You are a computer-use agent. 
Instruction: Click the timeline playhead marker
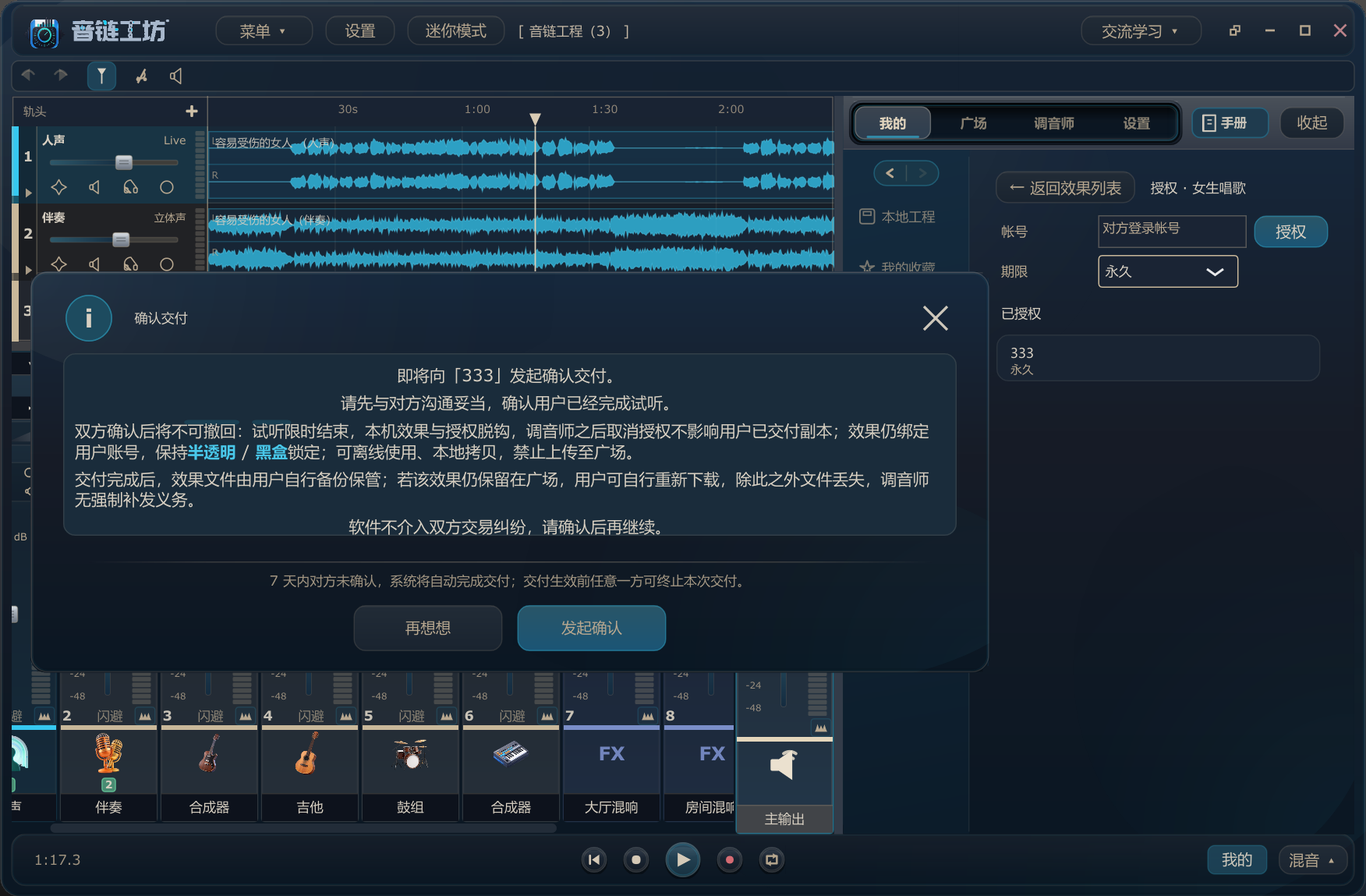(x=535, y=119)
